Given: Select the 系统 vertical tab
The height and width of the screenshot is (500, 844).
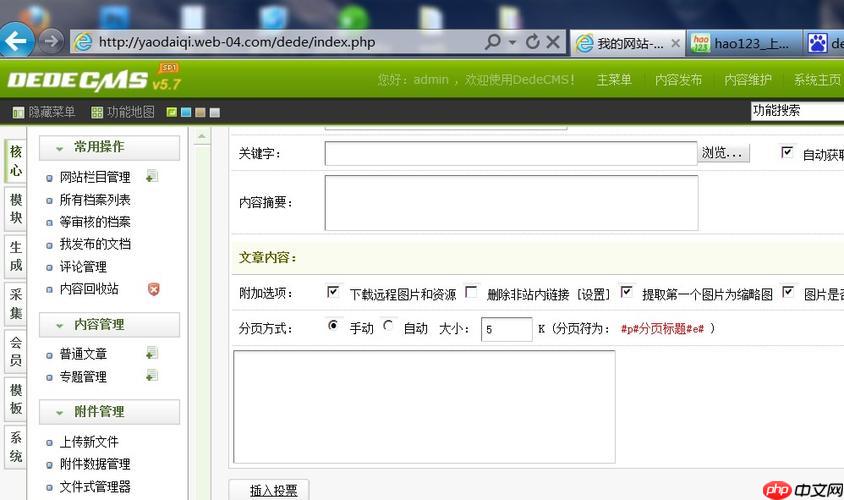Looking at the screenshot, I should tap(16, 447).
